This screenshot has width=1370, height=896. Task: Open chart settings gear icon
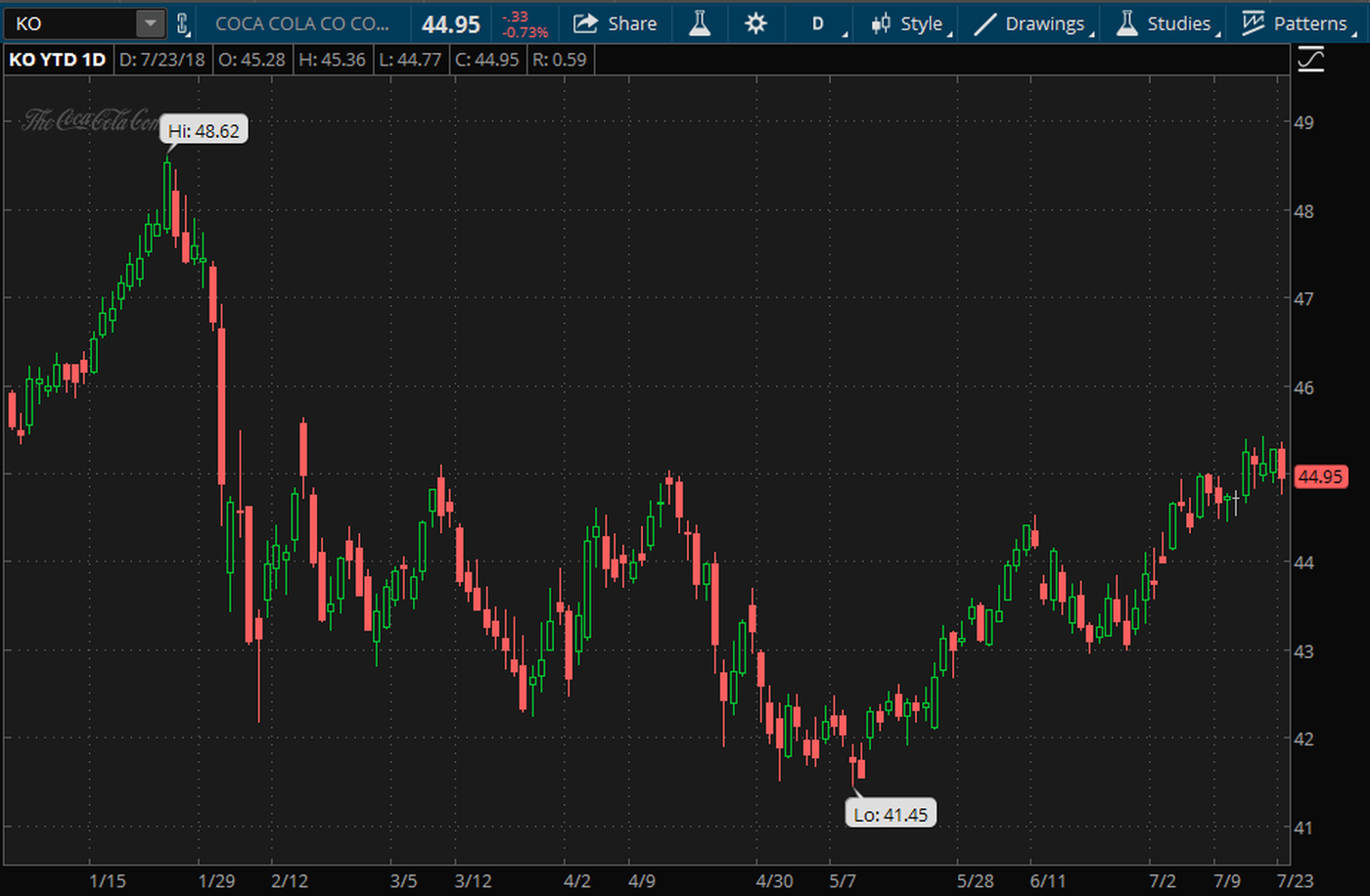[755, 23]
